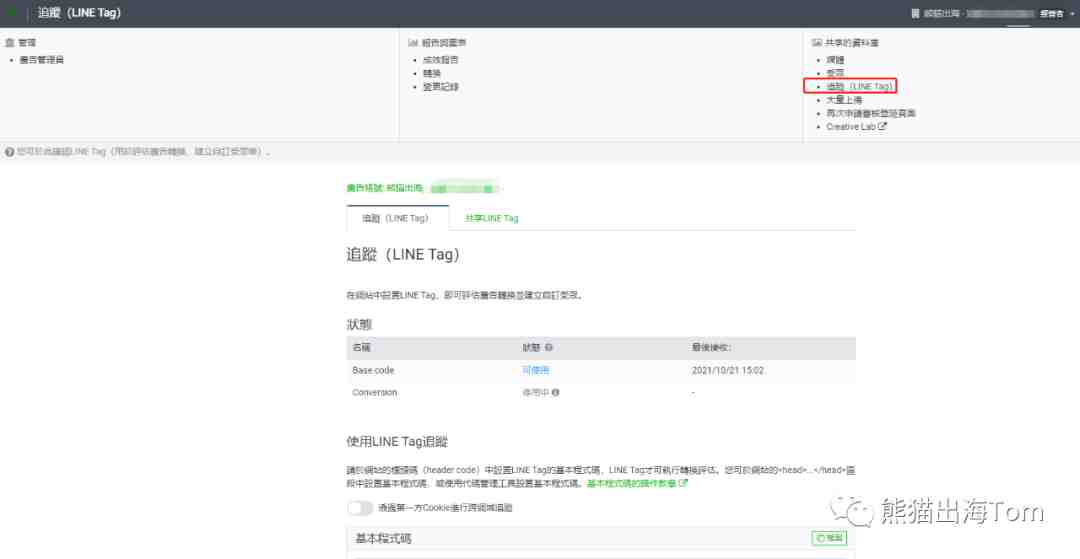The image size is (1080, 559).
Task: Open the re-apply review landing page item
Action: [x=871, y=113]
